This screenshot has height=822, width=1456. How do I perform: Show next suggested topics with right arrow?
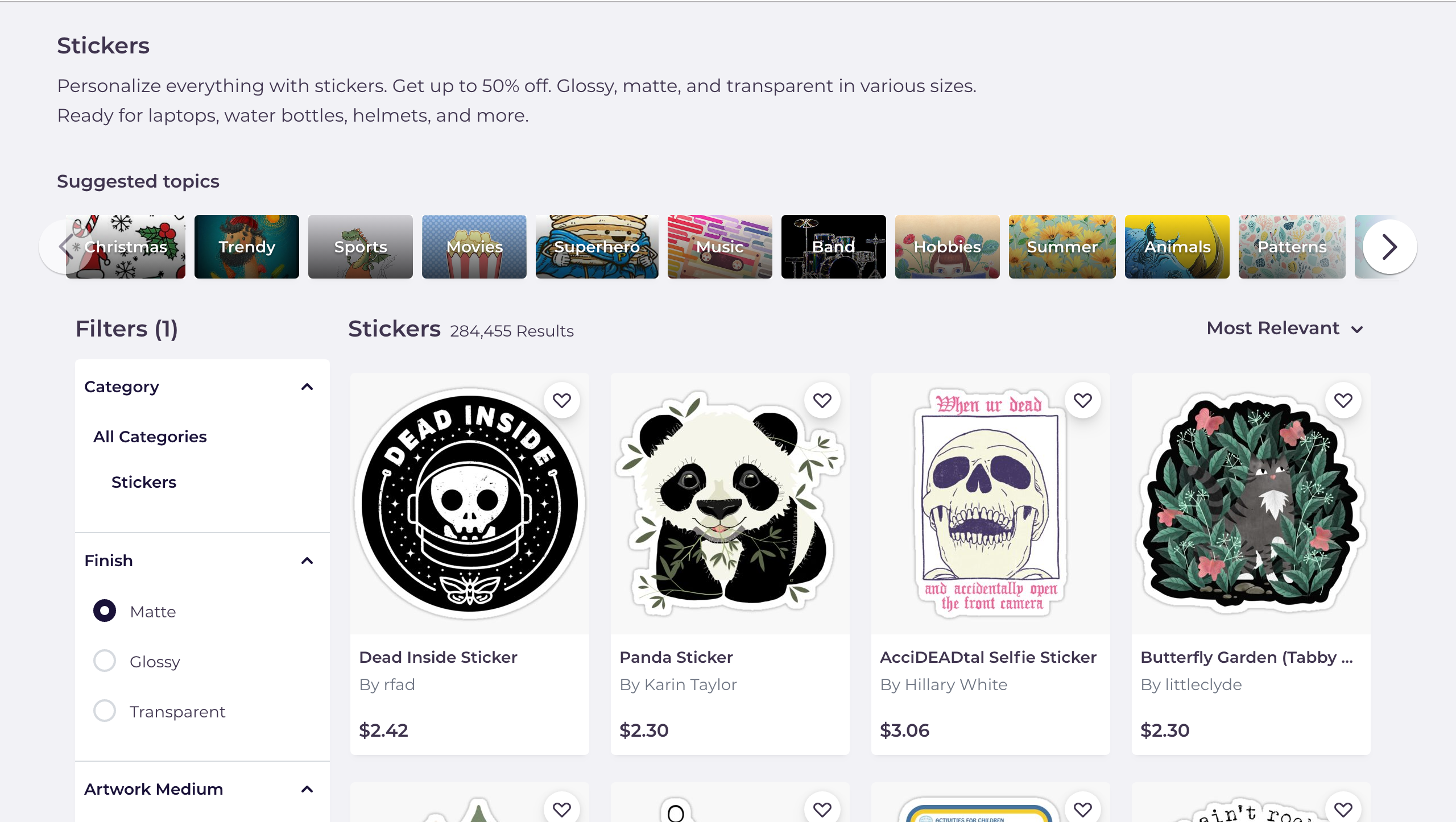pyautogui.click(x=1389, y=247)
